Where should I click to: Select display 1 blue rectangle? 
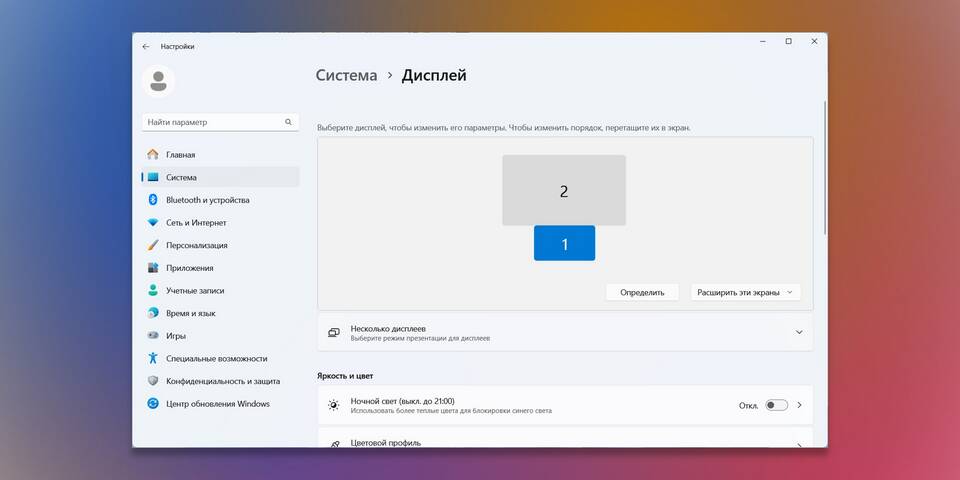pyautogui.click(x=564, y=243)
